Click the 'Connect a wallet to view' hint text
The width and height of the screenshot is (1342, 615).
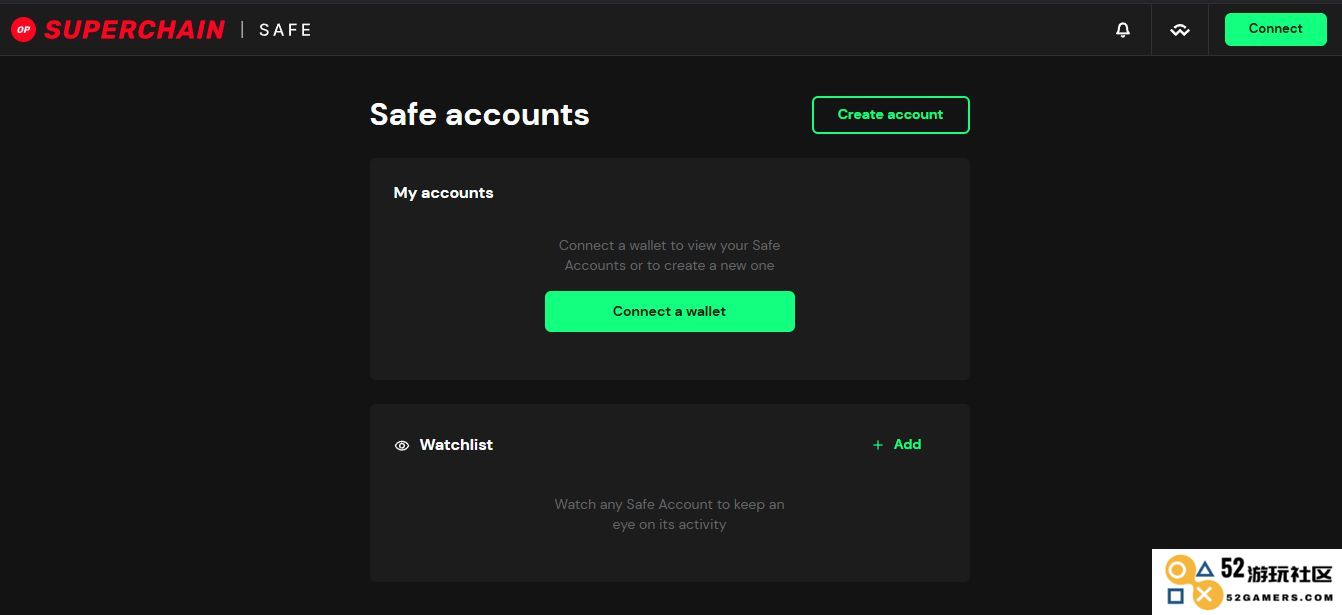pyautogui.click(x=670, y=255)
